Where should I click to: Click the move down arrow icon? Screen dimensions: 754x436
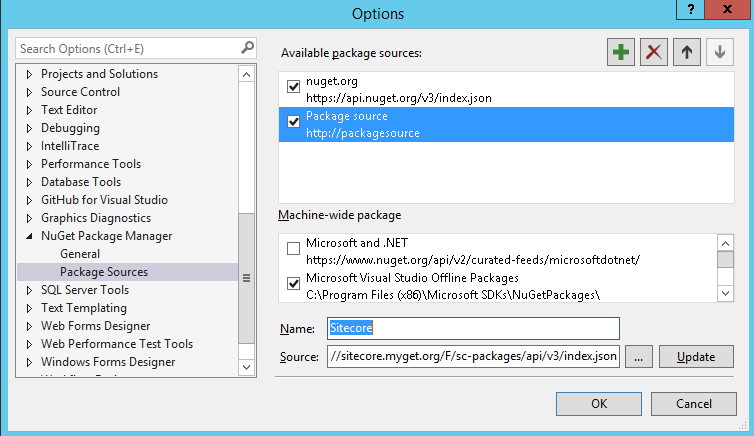[717, 53]
